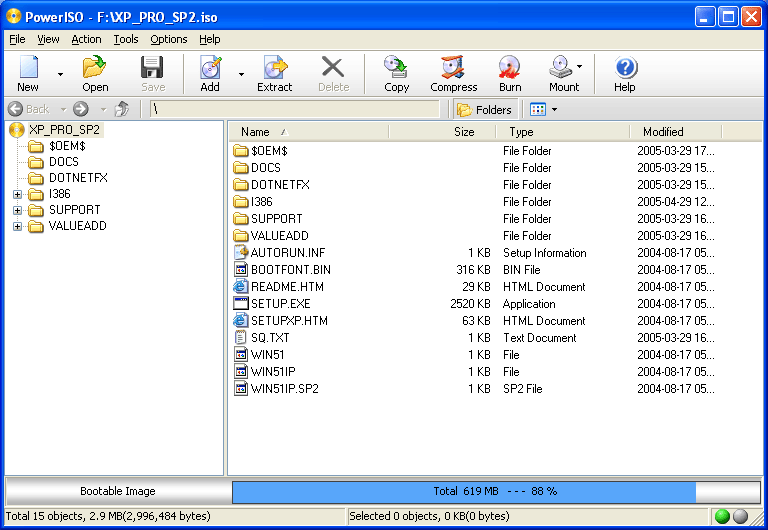Open the Action menu
The width and height of the screenshot is (768, 530).
pyautogui.click(x=86, y=39)
